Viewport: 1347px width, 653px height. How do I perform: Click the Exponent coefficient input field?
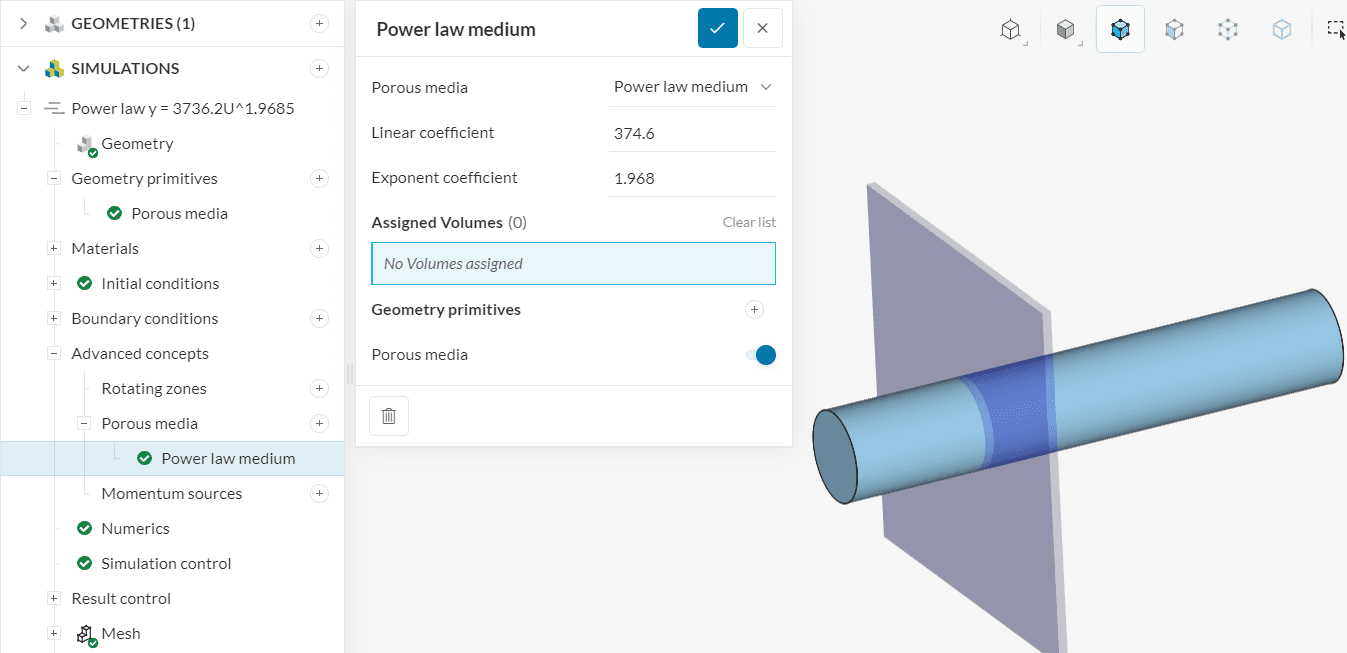click(692, 178)
